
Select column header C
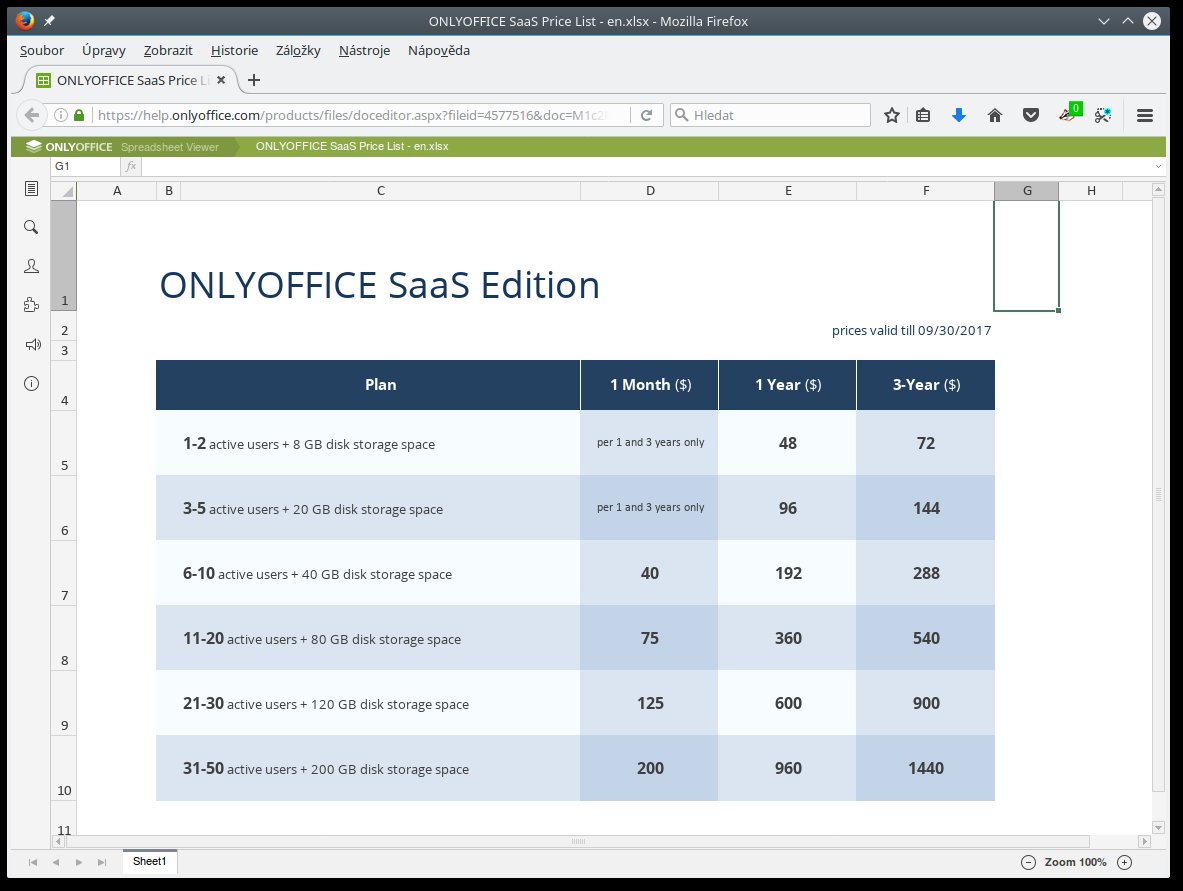381,191
